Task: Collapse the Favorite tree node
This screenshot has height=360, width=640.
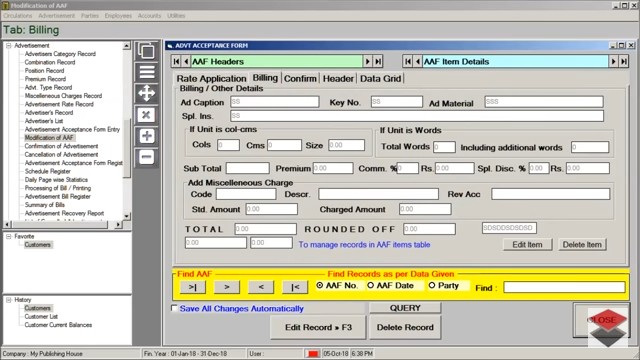Action: click(x=9, y=236)
